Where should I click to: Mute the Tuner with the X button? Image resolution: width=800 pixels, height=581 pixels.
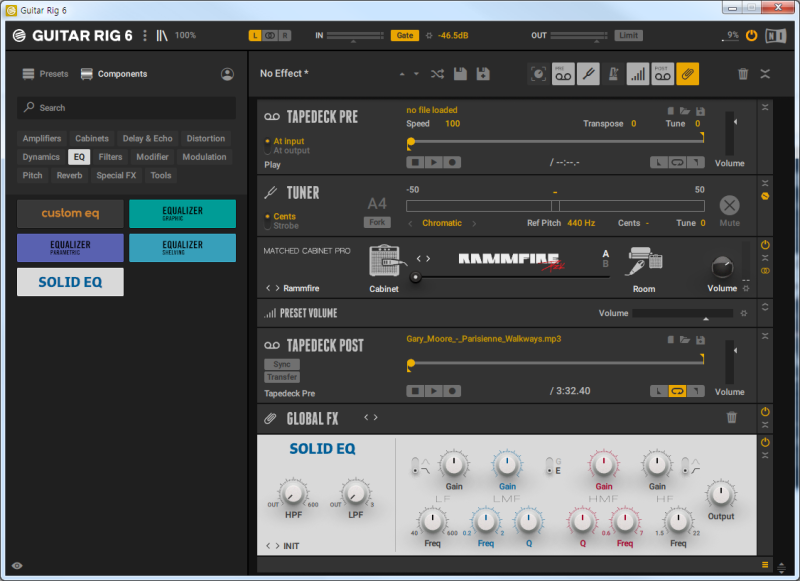(730, 206)
